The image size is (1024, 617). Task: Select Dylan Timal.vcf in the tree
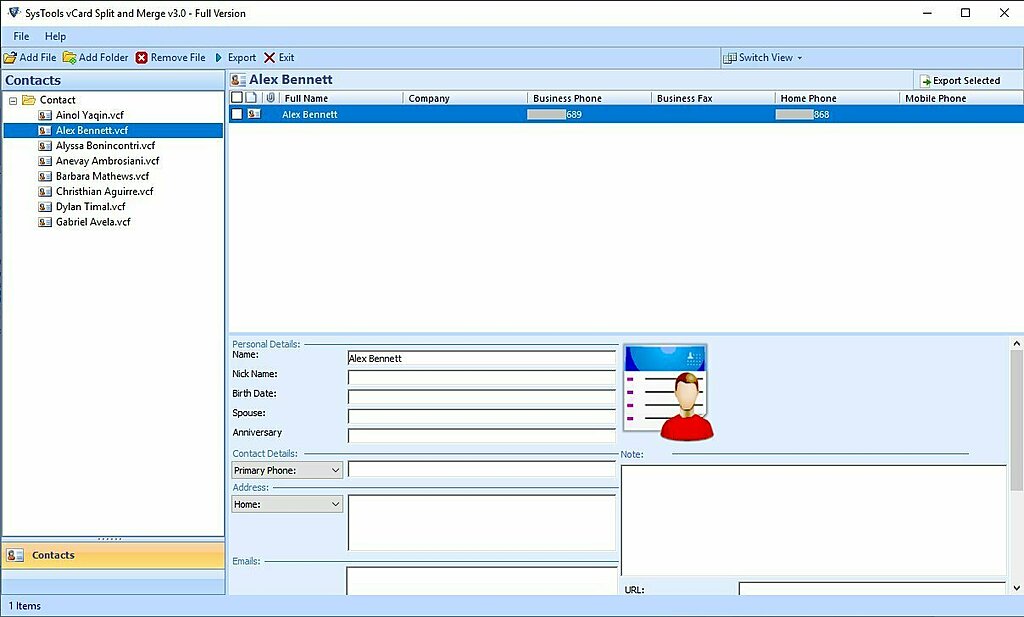pos(90,206)
